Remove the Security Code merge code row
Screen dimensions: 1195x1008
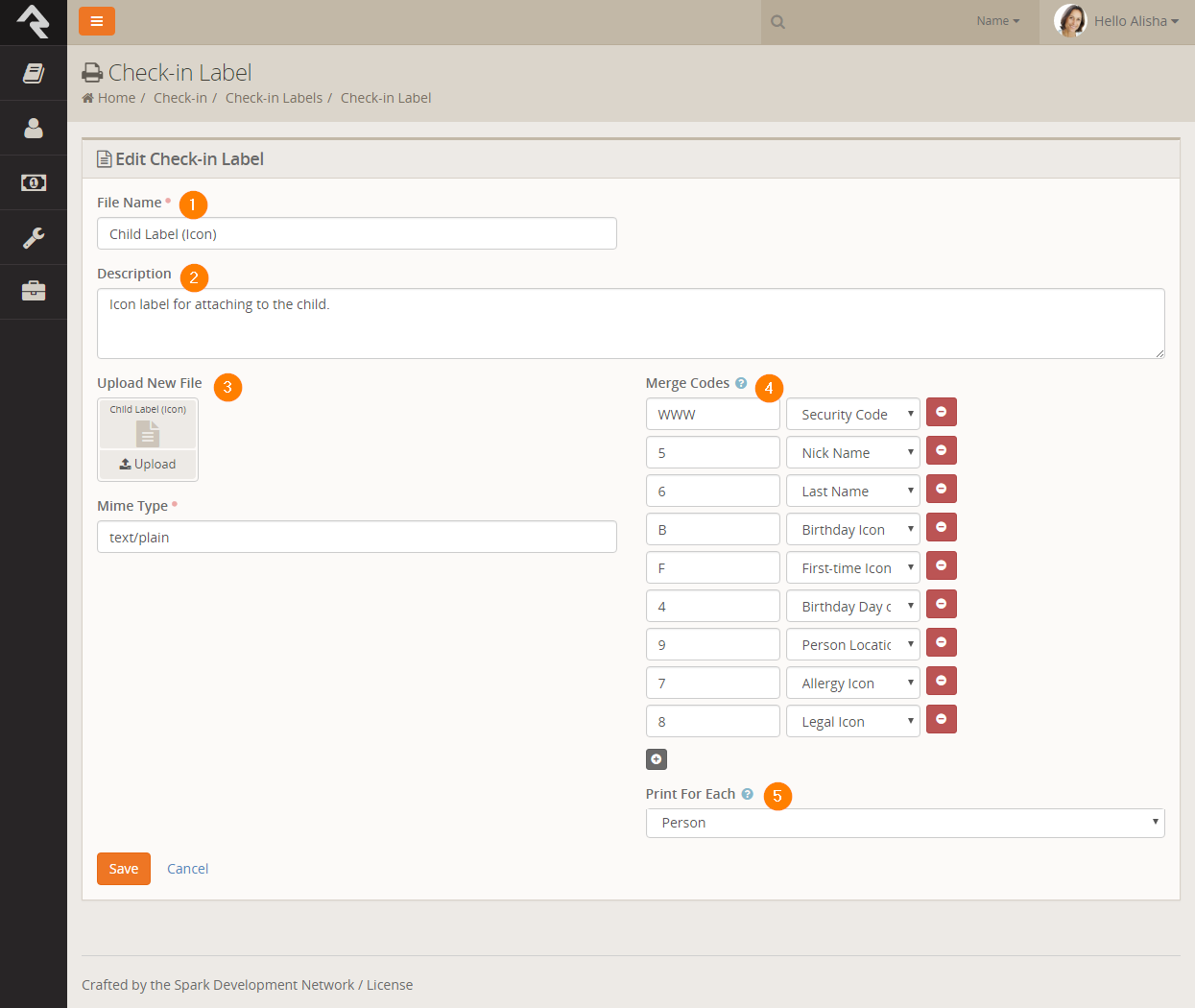(941, 413)
